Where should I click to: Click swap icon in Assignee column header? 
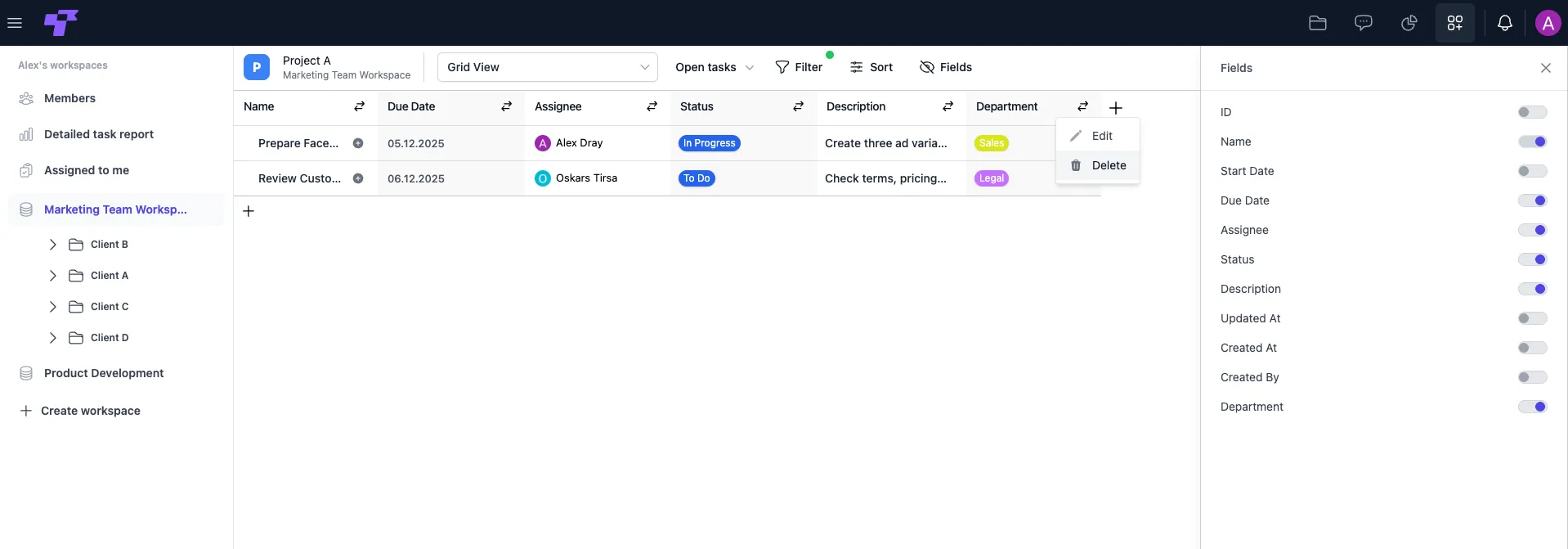[652, 106]
